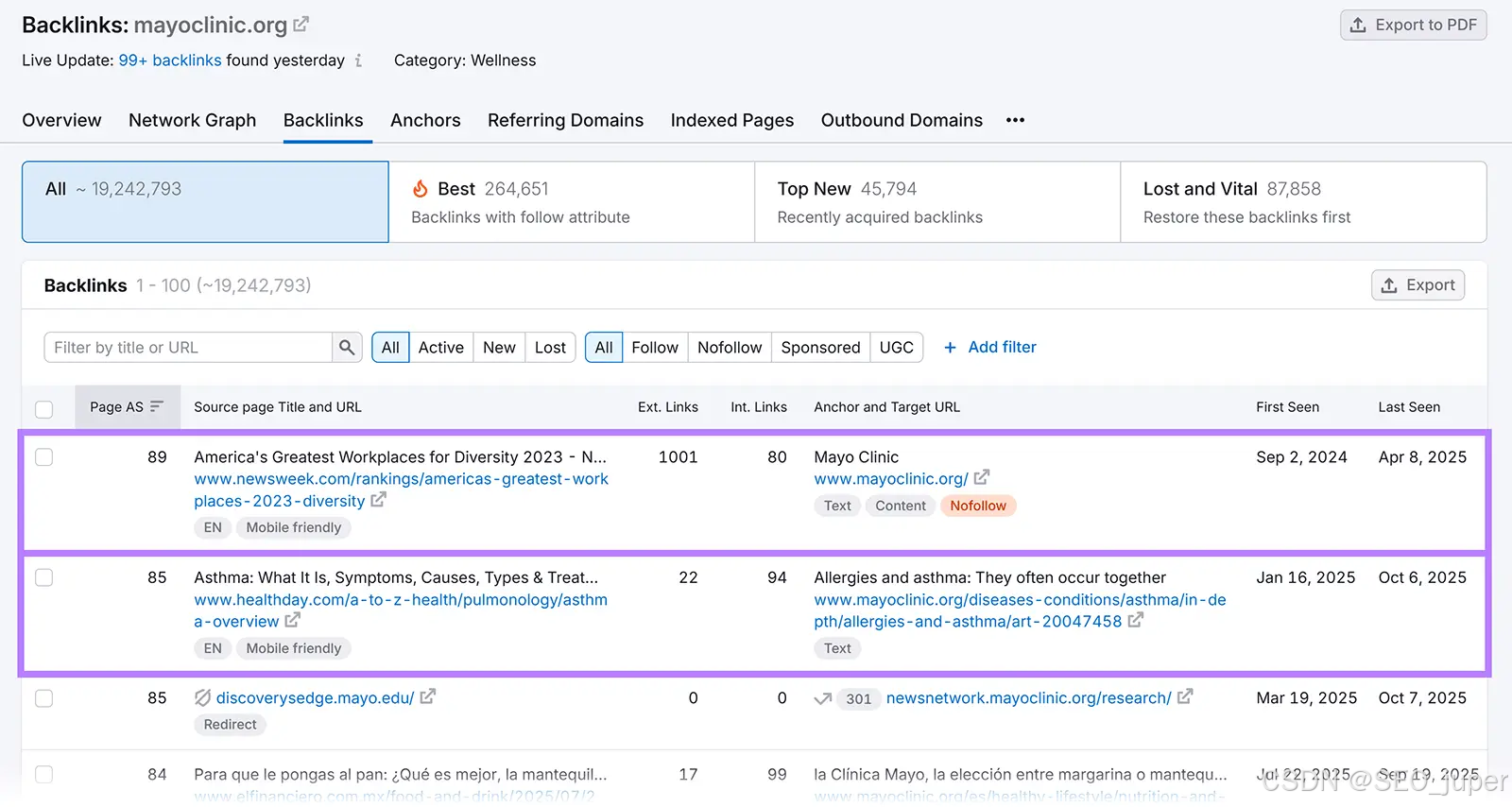Open discoverysedge.mayo.edu external link icon
This screenshot has height=807, width=1512.
point(428,696)
